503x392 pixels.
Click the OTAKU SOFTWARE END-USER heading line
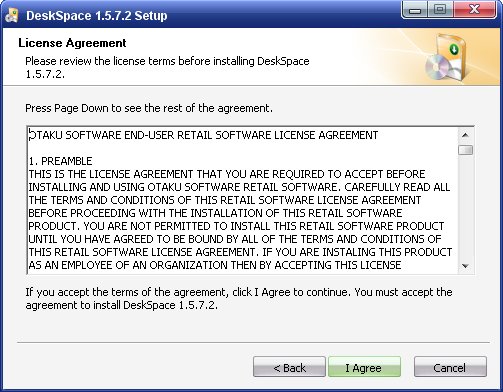tap(203, 135)
